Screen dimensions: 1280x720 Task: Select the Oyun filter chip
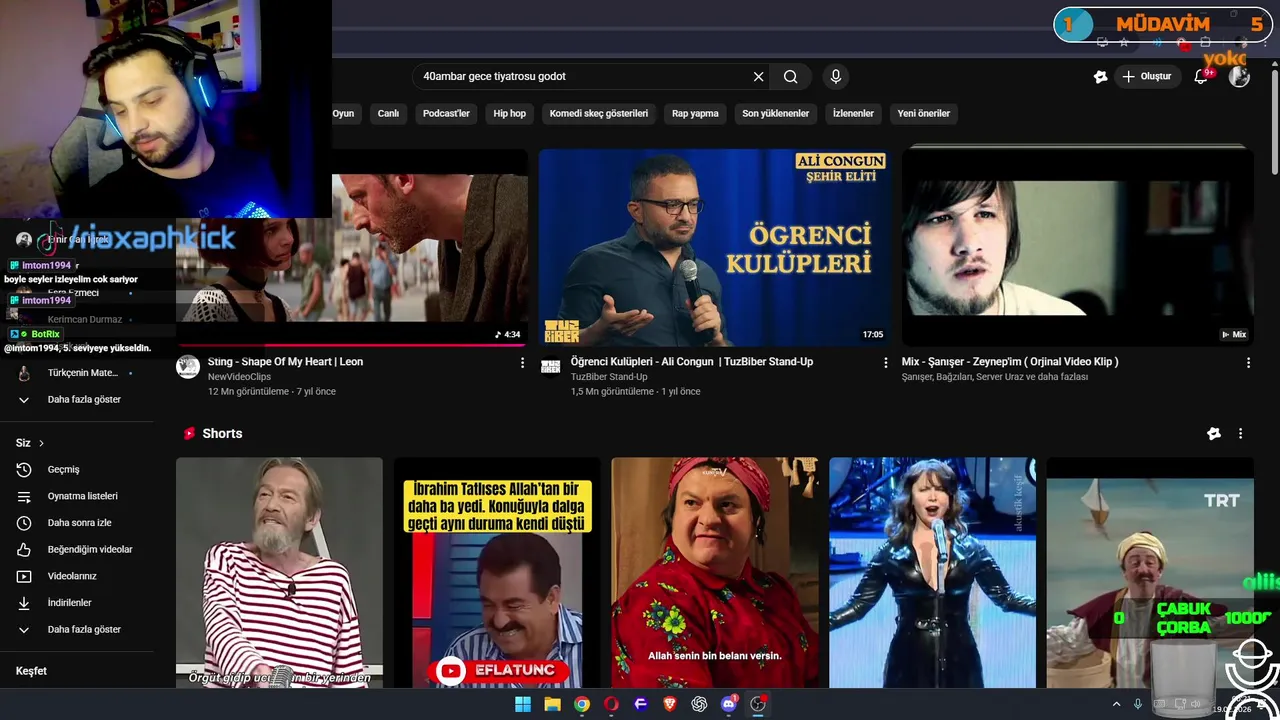(x=343, y=114)
